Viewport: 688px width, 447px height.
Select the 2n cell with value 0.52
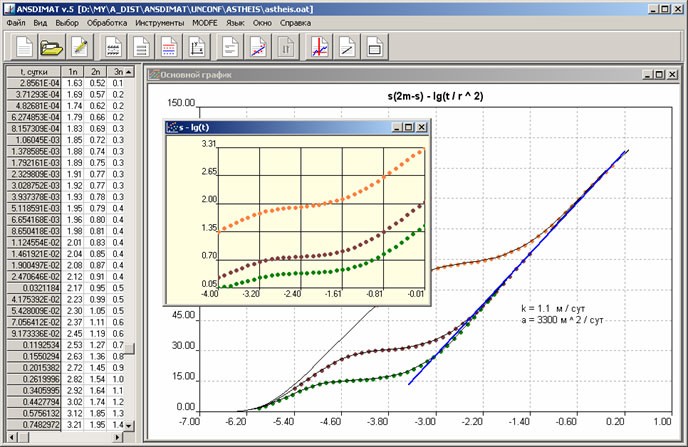[96, 83]
